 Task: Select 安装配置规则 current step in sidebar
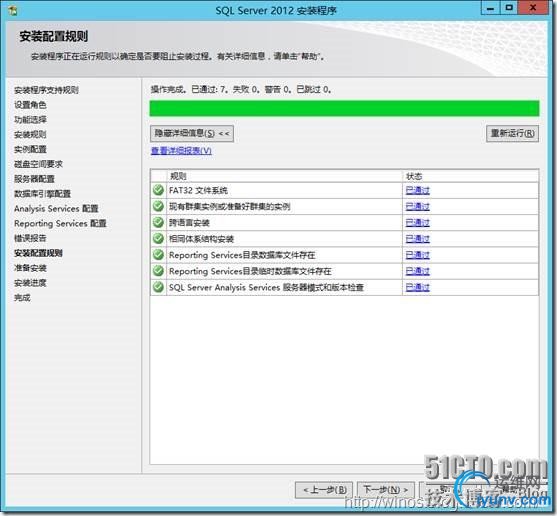coord(38,253)
